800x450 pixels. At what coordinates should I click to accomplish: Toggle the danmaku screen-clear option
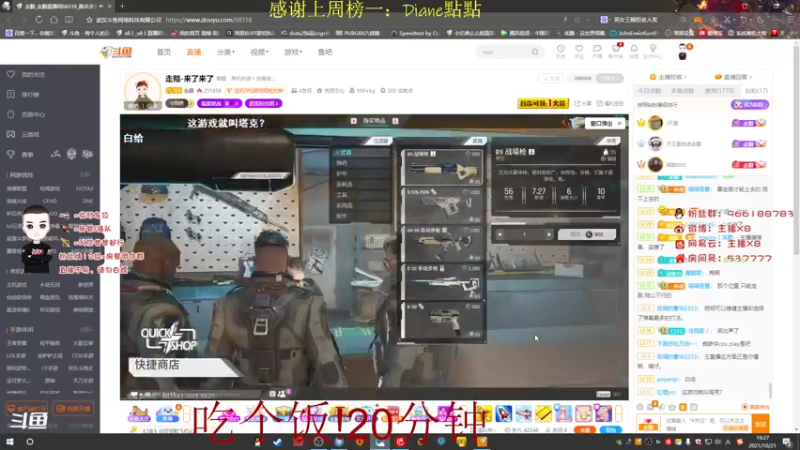point(756,407)
